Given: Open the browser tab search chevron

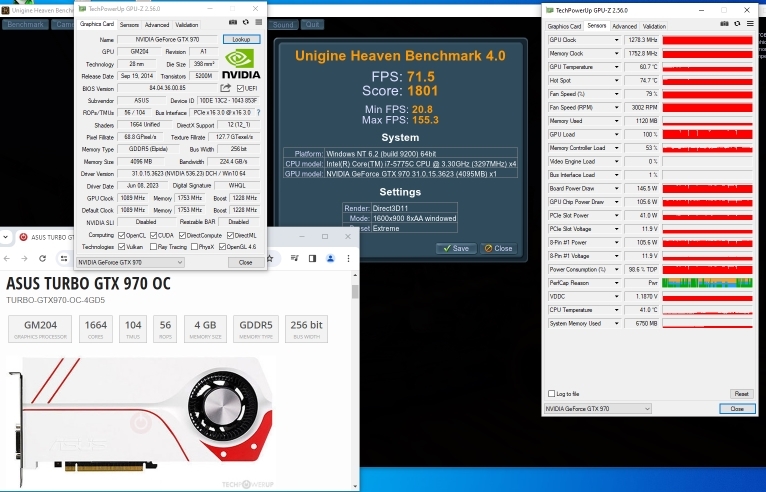Looking at the screenshot, I should [x=5, y=237].
